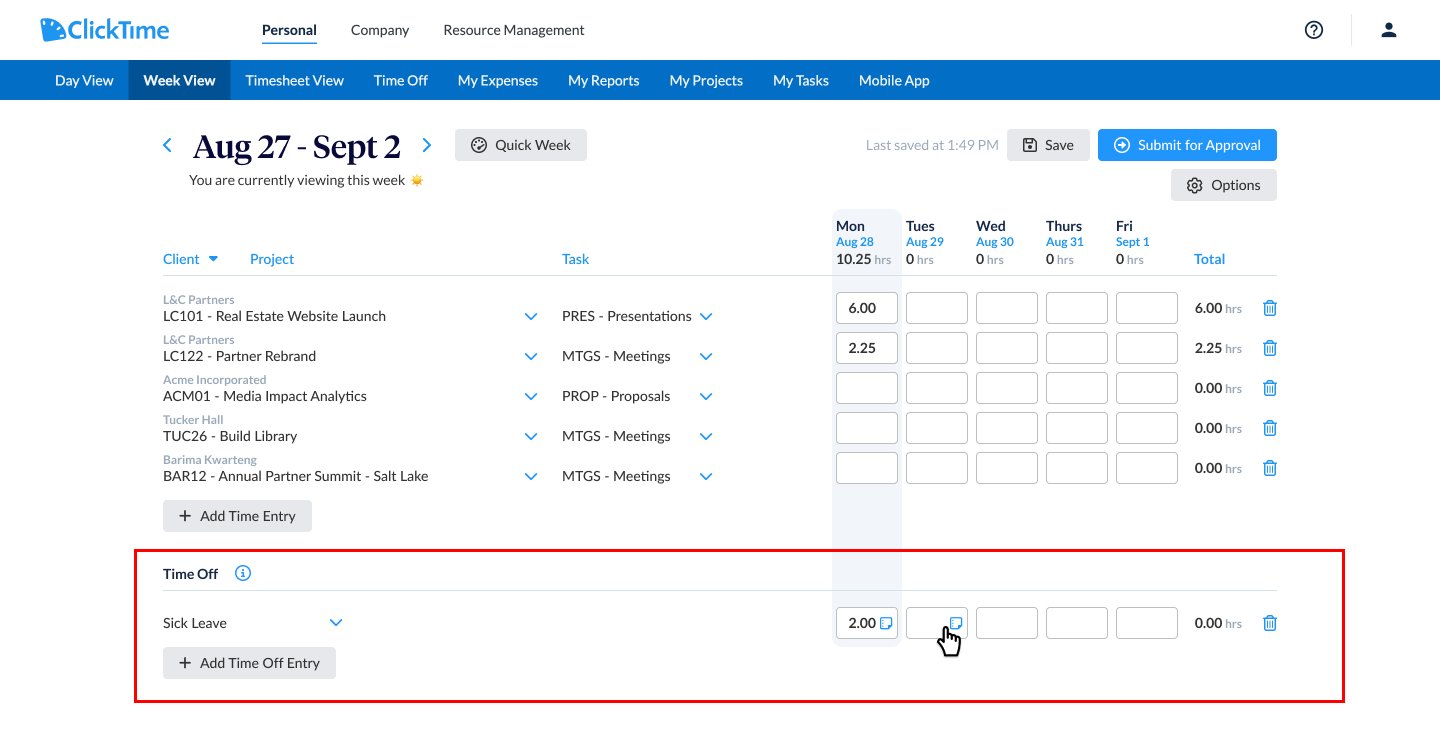Open project dropdown for LC101 Real Estate Website Launch
The image size is (1440, 747).
532,317
